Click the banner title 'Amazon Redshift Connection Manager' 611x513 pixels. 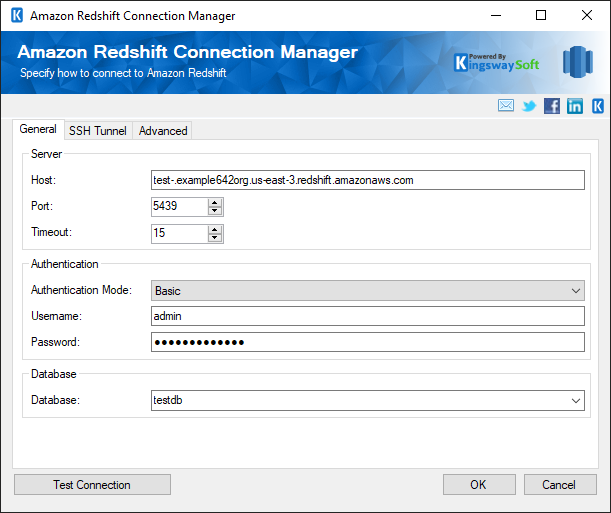click(x=187, y=52)
